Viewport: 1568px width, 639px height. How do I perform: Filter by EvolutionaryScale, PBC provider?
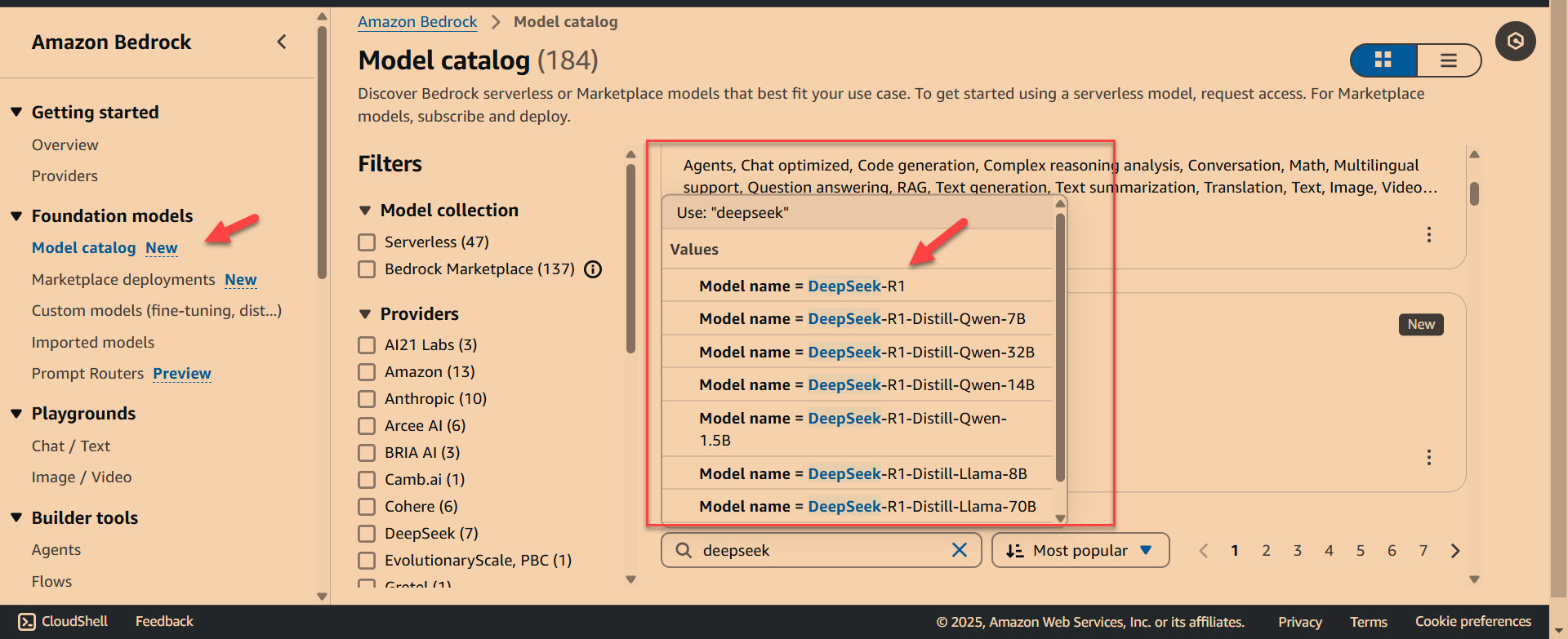coord(367,561)
